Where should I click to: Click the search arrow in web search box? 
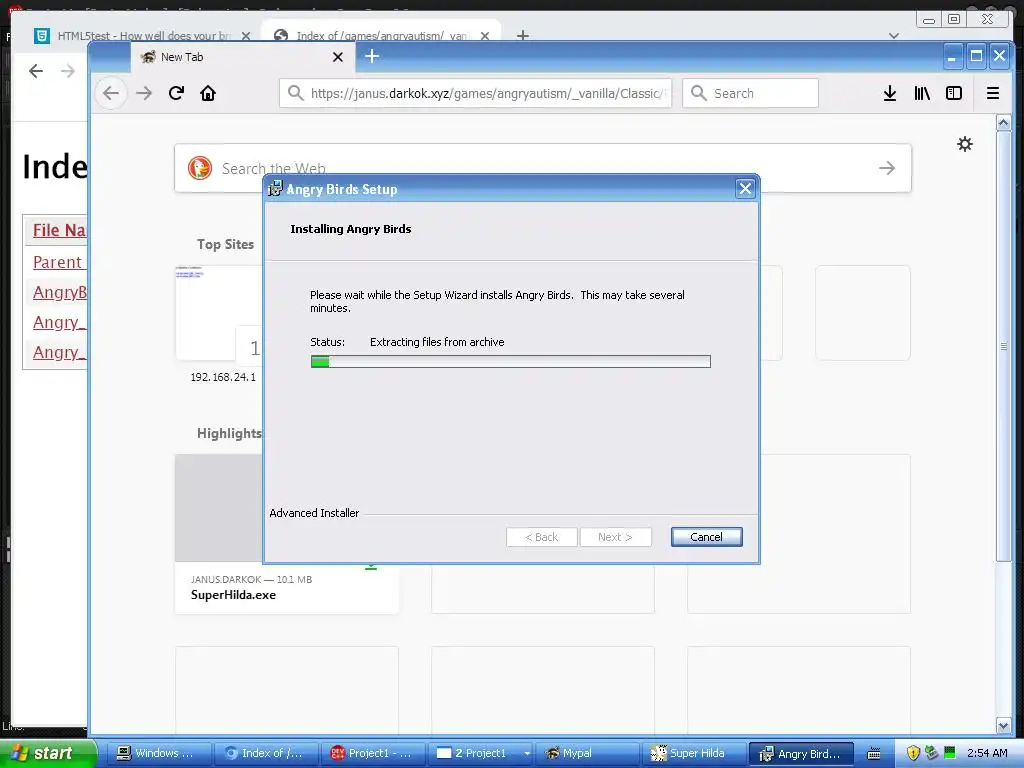pyautogui.click(x=886, y=168)
